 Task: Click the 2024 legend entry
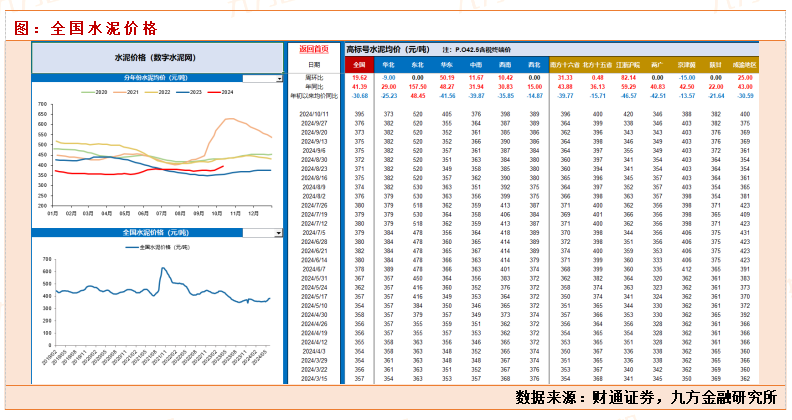pyautogui.click(x=221, y=92)
